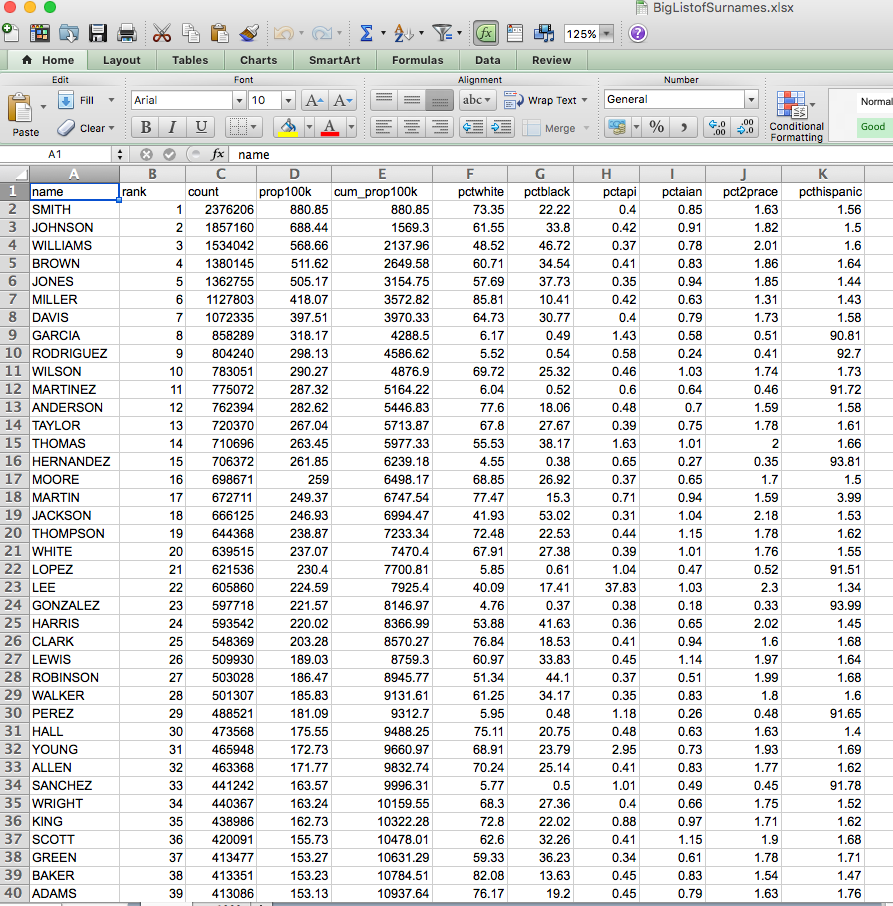Open the General number format dropdown

751,99
